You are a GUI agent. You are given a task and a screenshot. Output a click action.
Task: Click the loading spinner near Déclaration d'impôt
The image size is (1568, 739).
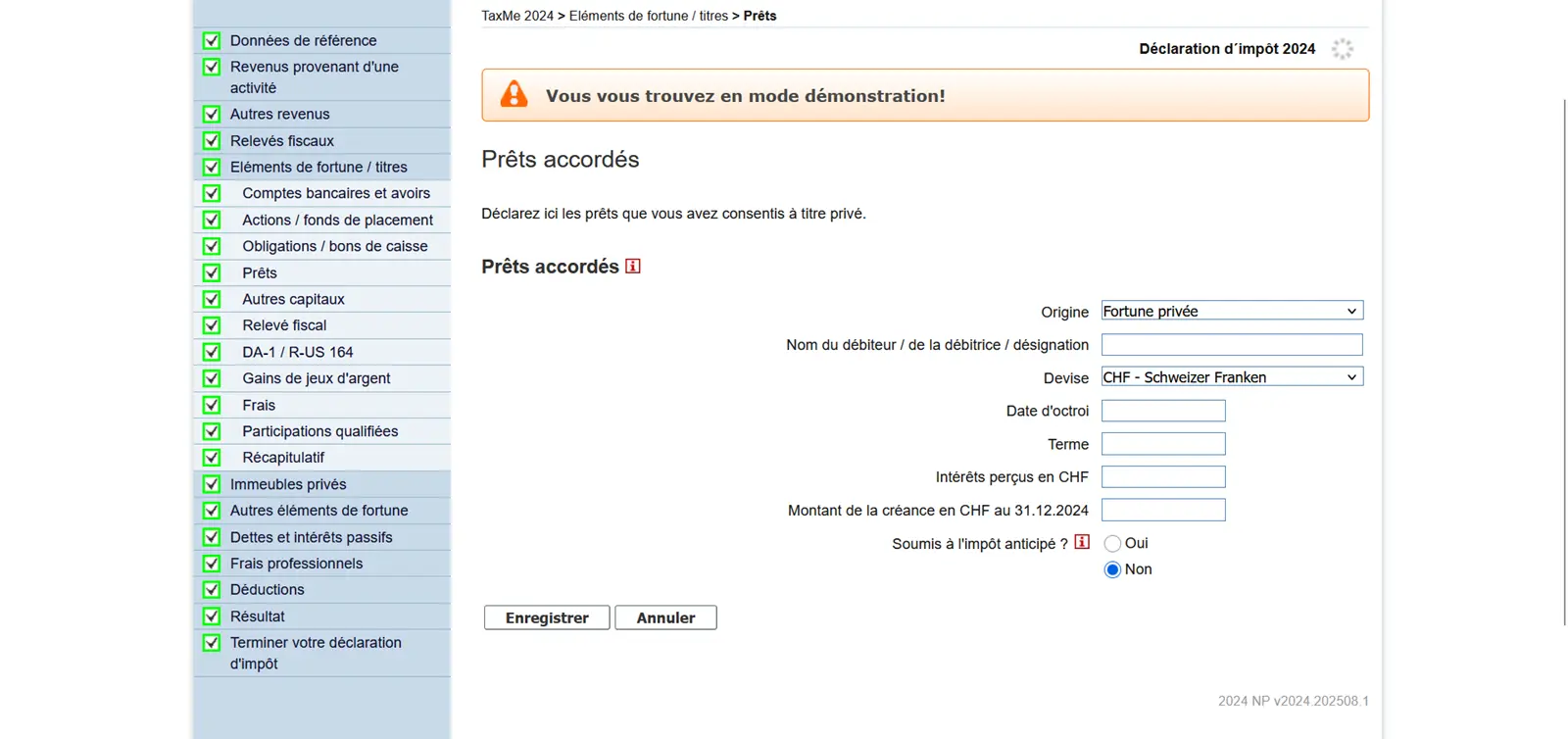click(x=1342, y=49)
